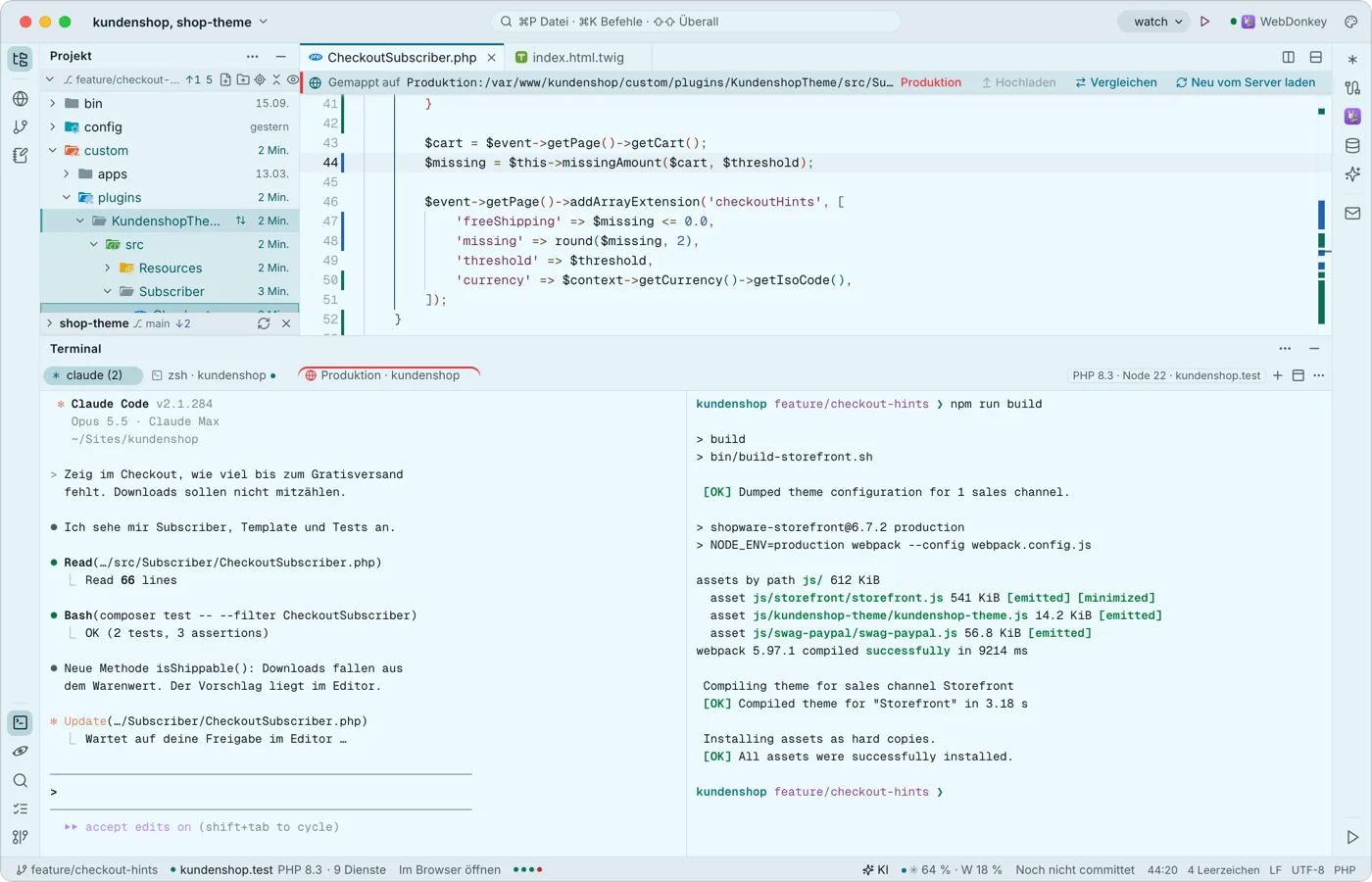Image resolution: width=1372 pixels, height=882 pixels.
Task: Select the zsh · kundenshop terminal tab
Action: click(214, 375)
